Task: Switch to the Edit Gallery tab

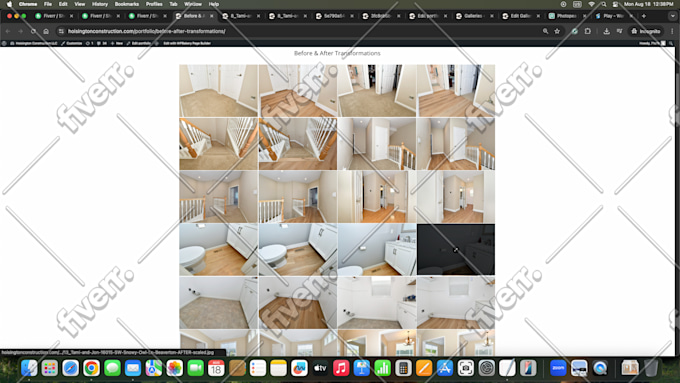Action: (x=521, y=16)
